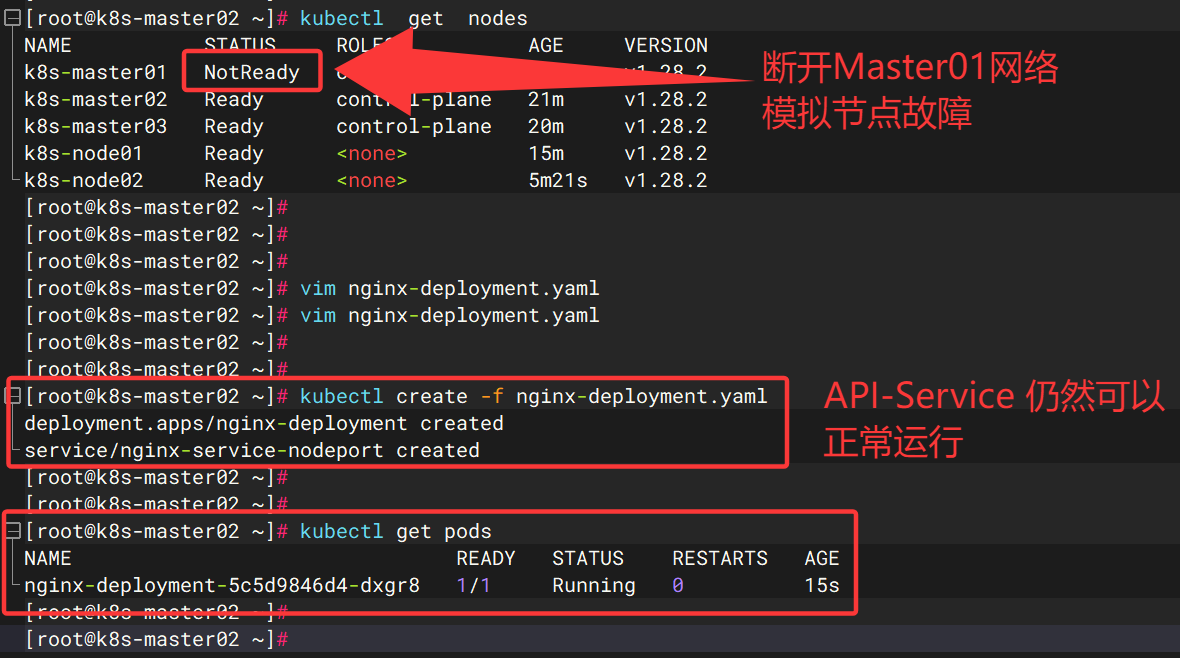The height and width of the screenshot is (658, 1180).
Task: Click the deployment.apps/nginx-deployment created line
Action: coord(263,423)
